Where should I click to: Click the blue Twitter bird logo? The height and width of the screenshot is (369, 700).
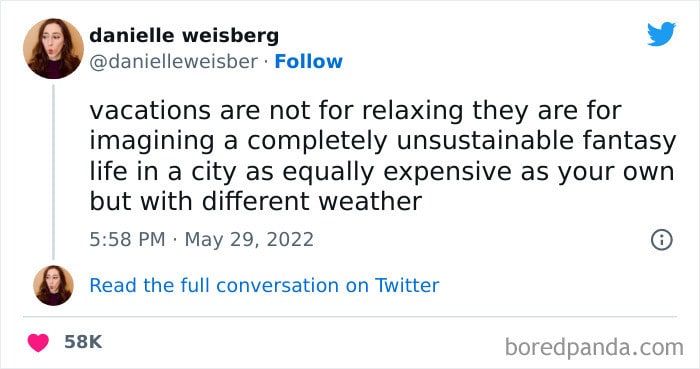tap(662, 34)
